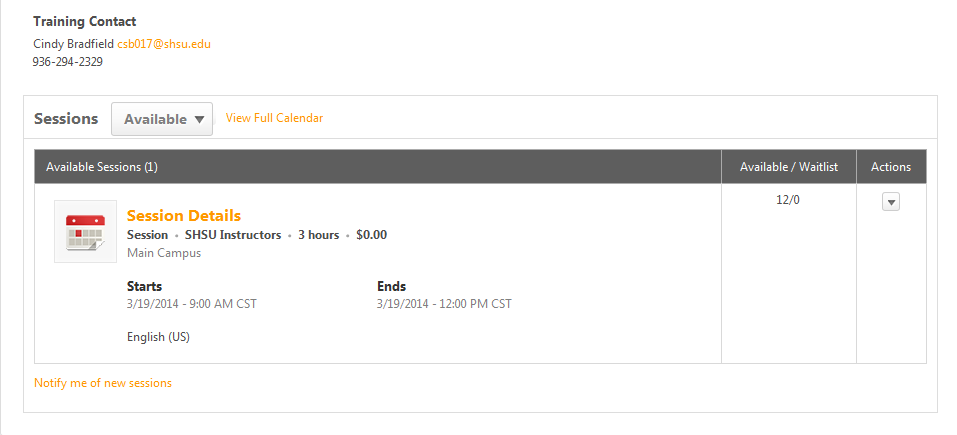Click the Training Contact heading
Image resolution: width=957 pixels, height=435 pixels.
pos(85,21)
